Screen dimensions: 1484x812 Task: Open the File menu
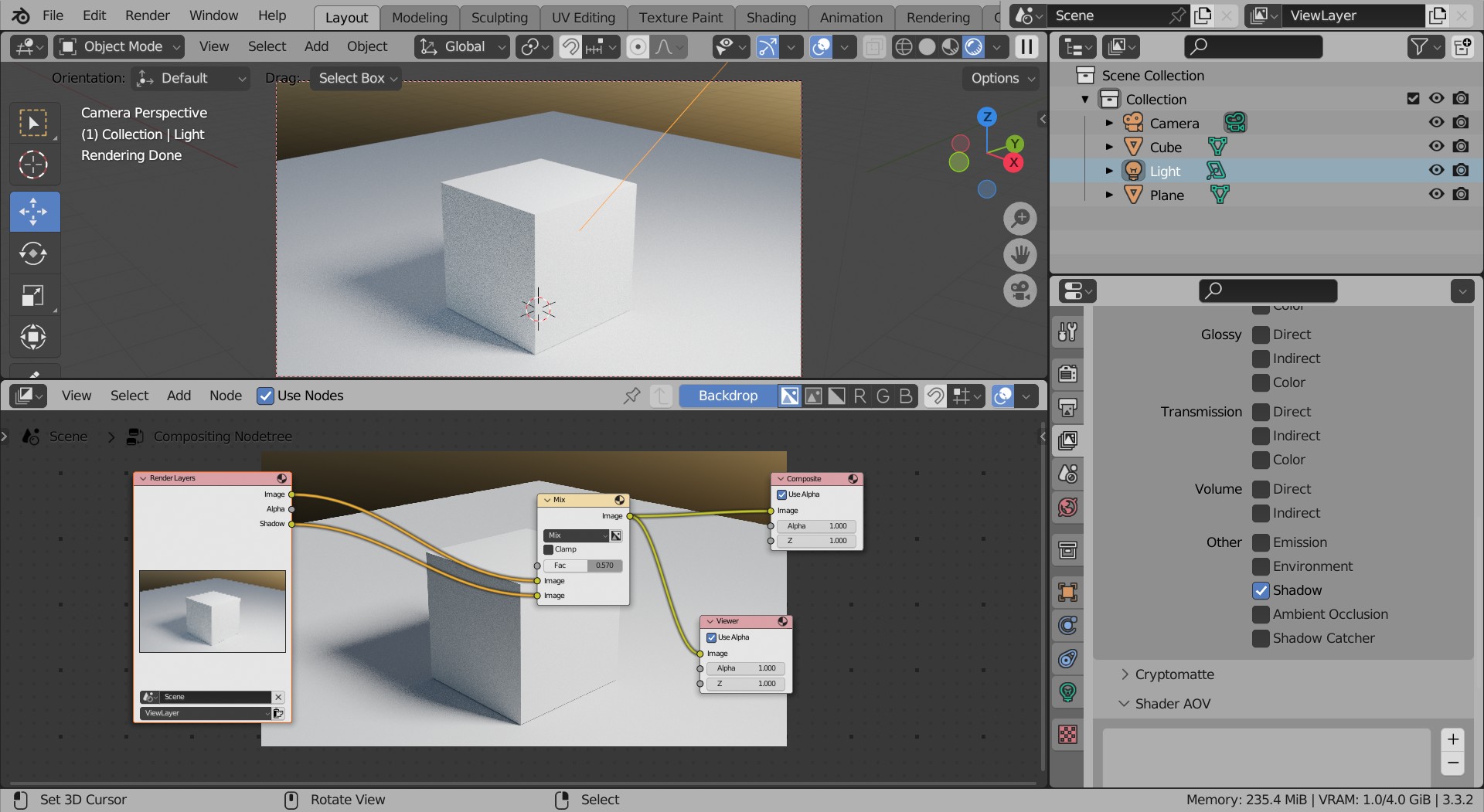[53, 15]
